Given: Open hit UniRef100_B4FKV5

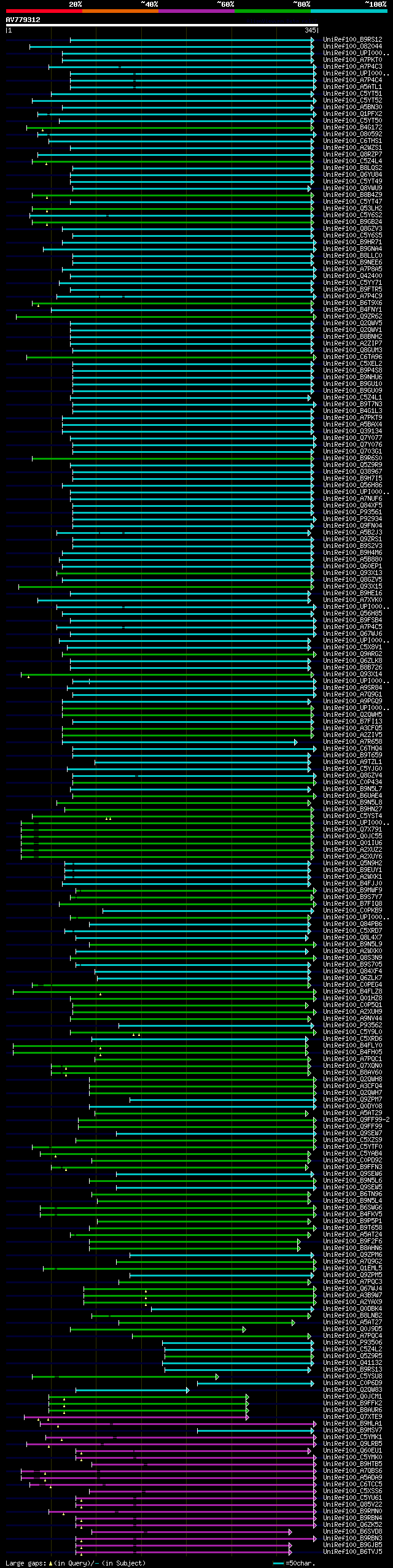Looking at the screenshot, I should [x=352, y=1215].
